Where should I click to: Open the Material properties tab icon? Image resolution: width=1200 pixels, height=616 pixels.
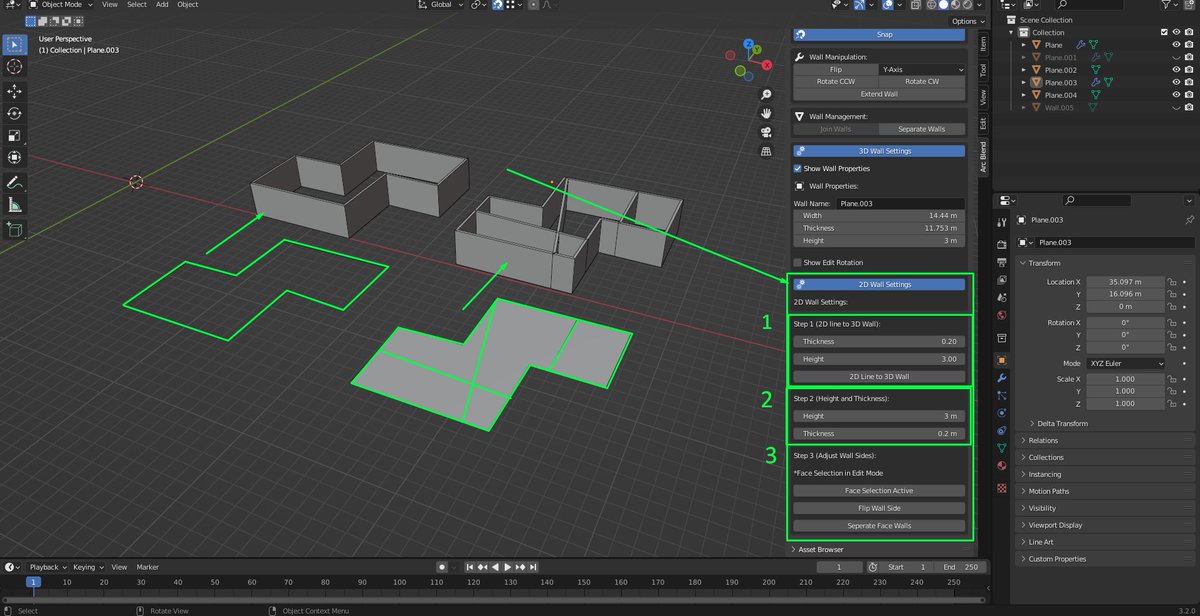(x=1002, y=465)
